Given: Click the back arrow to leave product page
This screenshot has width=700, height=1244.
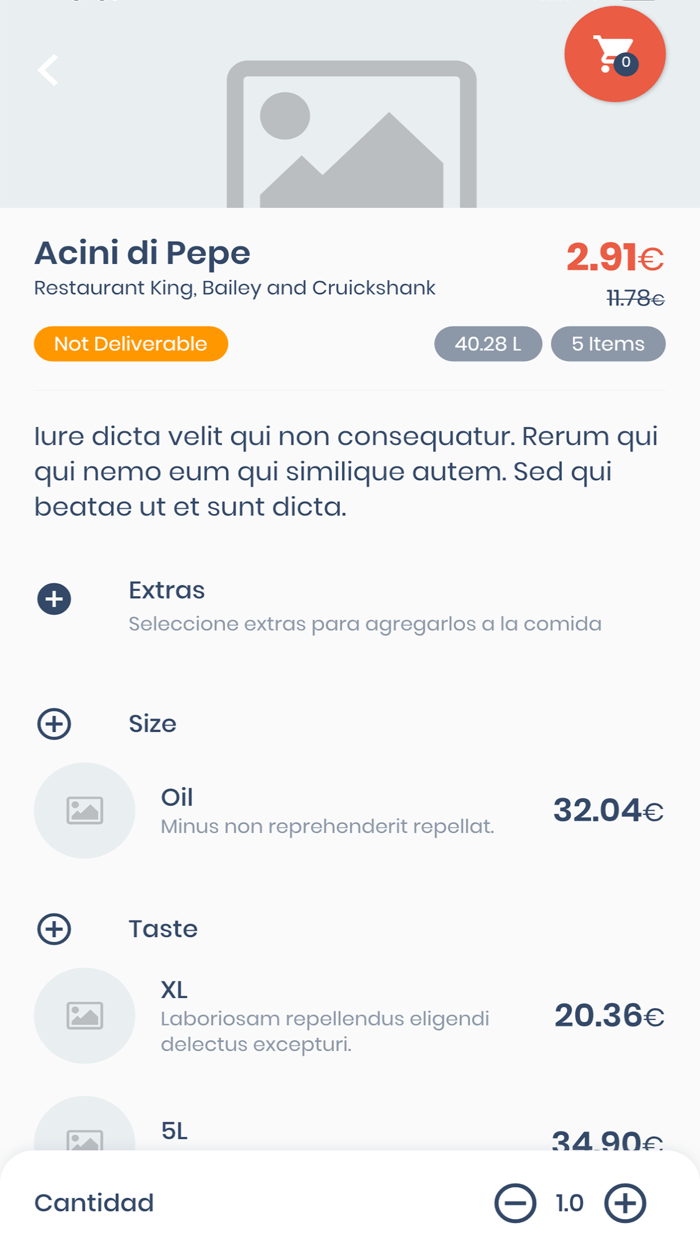Looking at the screenshot, I should [x=47, y=71].
